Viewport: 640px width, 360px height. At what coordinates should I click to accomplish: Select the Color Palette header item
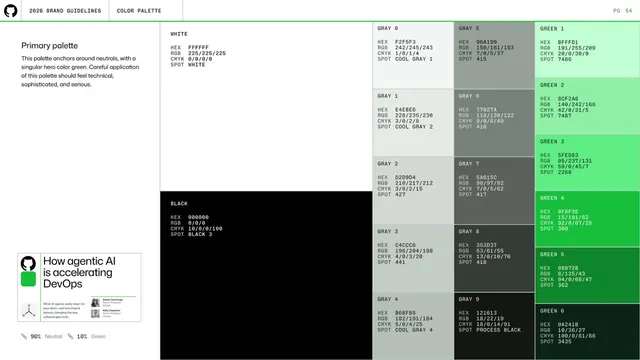[139, 11]
